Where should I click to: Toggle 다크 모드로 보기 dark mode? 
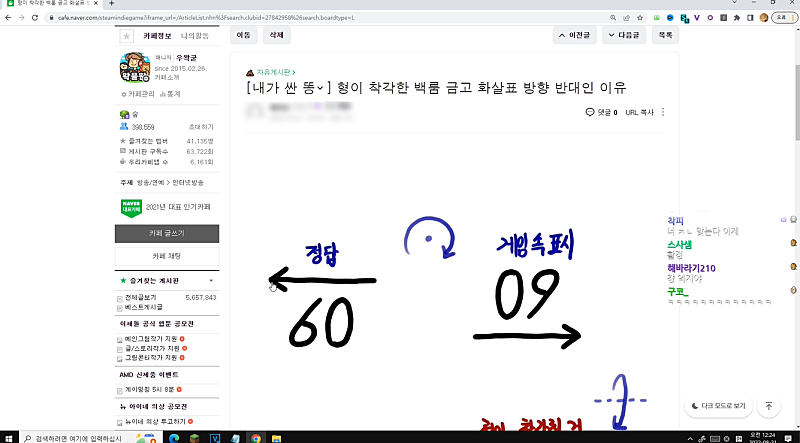click(x=718, y=406)
